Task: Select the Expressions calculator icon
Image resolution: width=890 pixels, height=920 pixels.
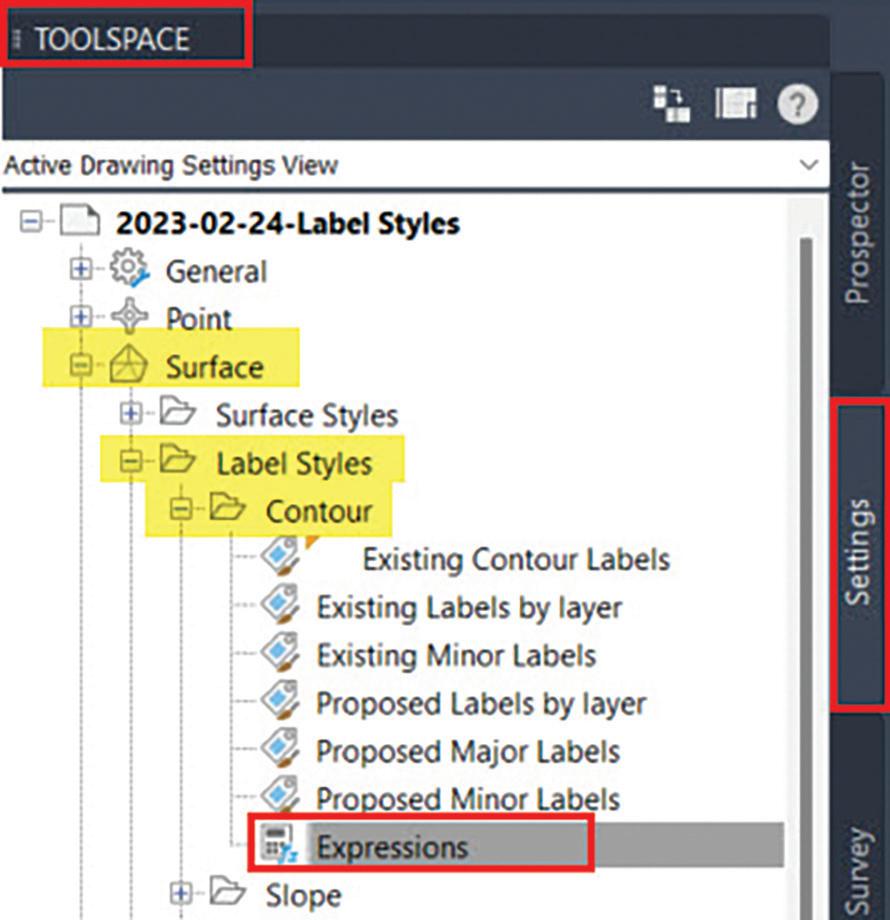Action: click(x=279, y=845)
